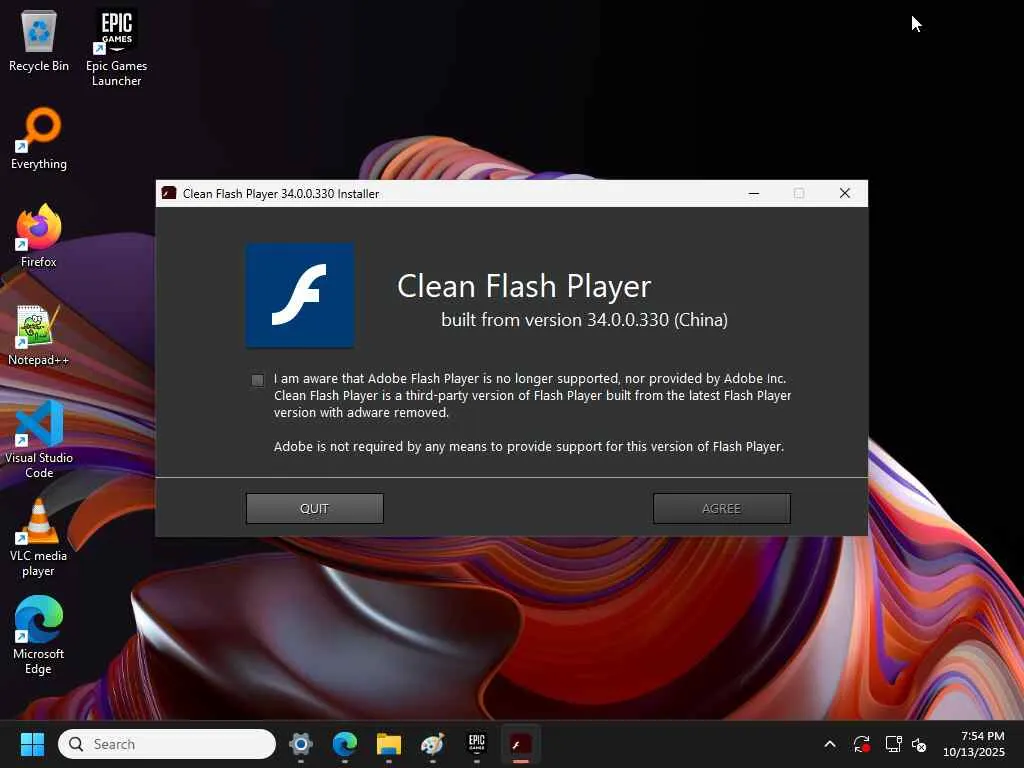Show hidden system tray icons

pyautogui.click(x=830, y=744)
